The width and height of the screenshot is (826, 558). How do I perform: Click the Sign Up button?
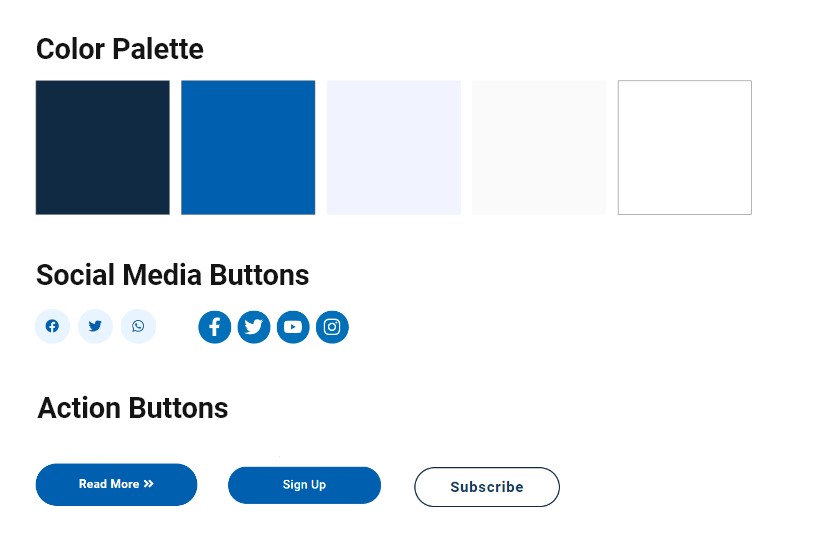(304, 485)
